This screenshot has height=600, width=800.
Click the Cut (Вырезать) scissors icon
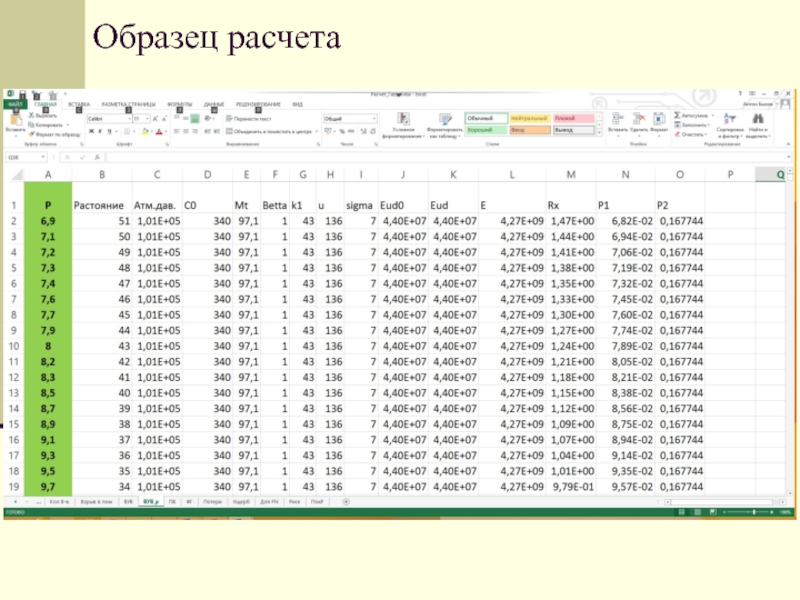point(32,116)
